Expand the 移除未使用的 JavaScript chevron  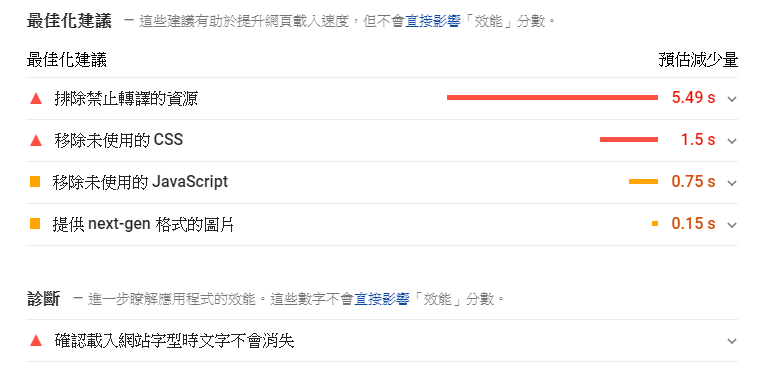[x=731, y=183]
